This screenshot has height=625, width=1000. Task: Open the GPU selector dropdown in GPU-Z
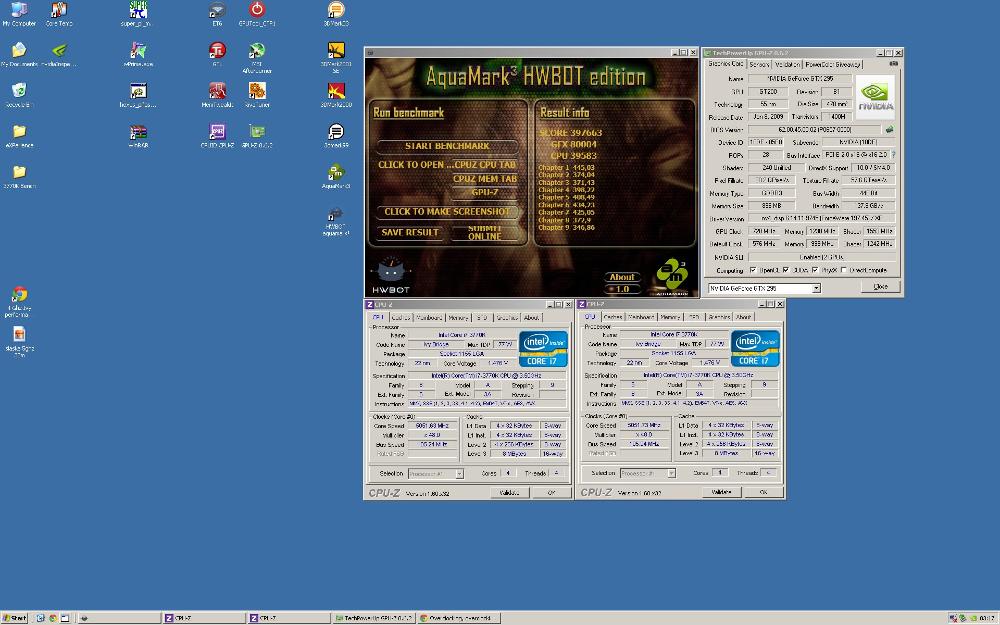click(816, 288)
